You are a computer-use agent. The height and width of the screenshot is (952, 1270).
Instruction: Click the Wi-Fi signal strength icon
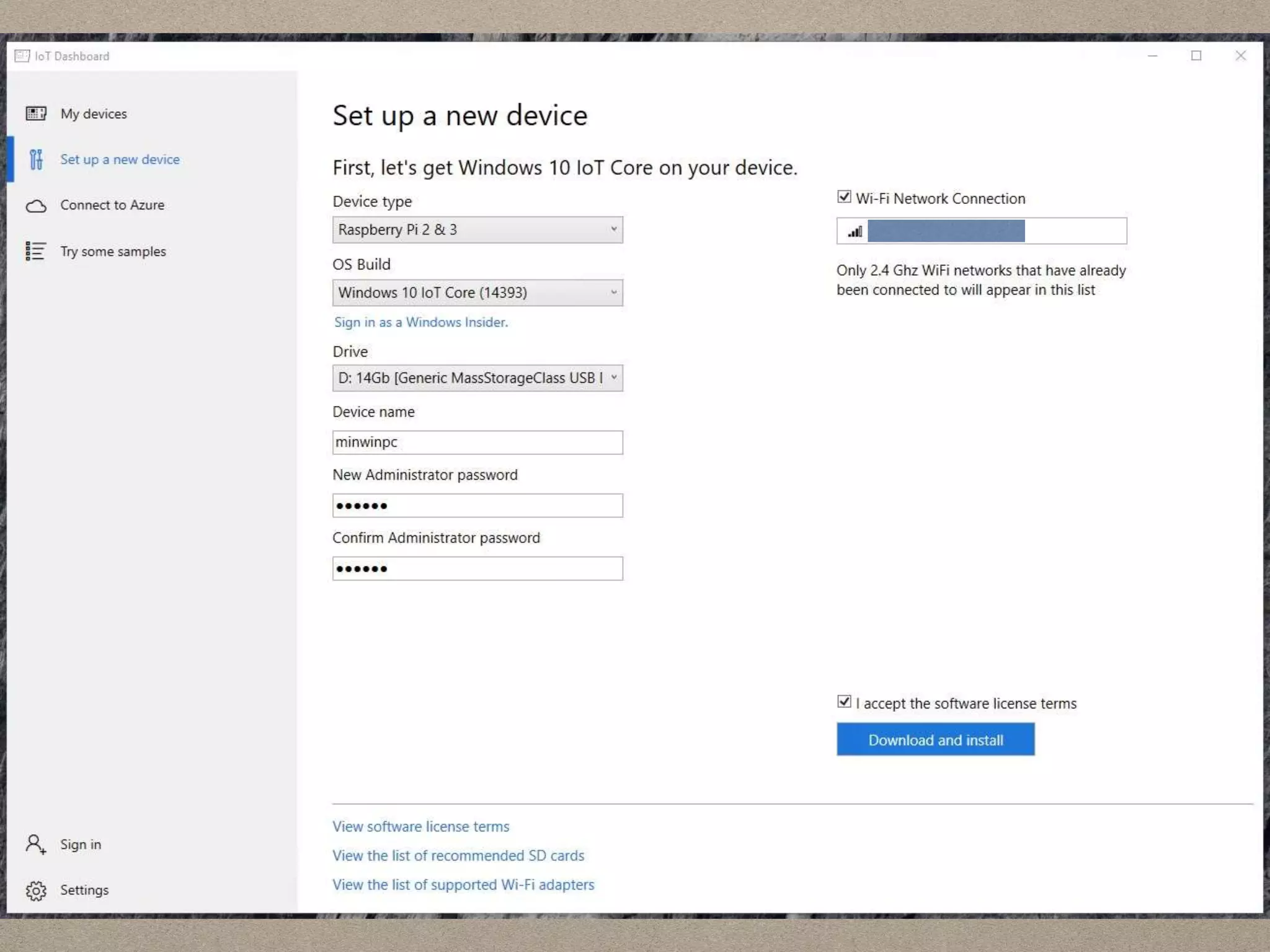(x=855, y=232)
